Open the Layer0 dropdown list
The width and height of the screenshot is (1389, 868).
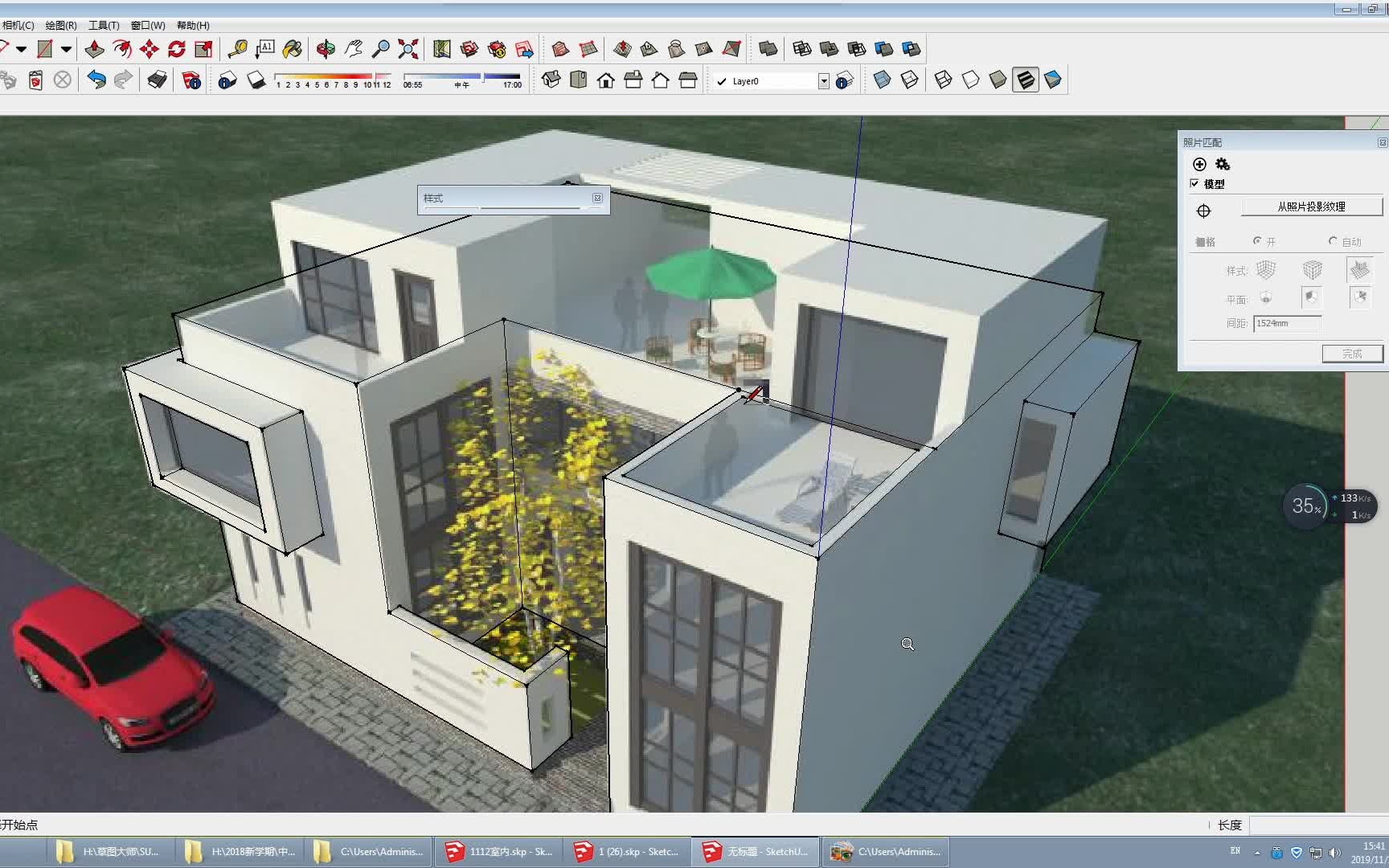[x=822, y=80]
